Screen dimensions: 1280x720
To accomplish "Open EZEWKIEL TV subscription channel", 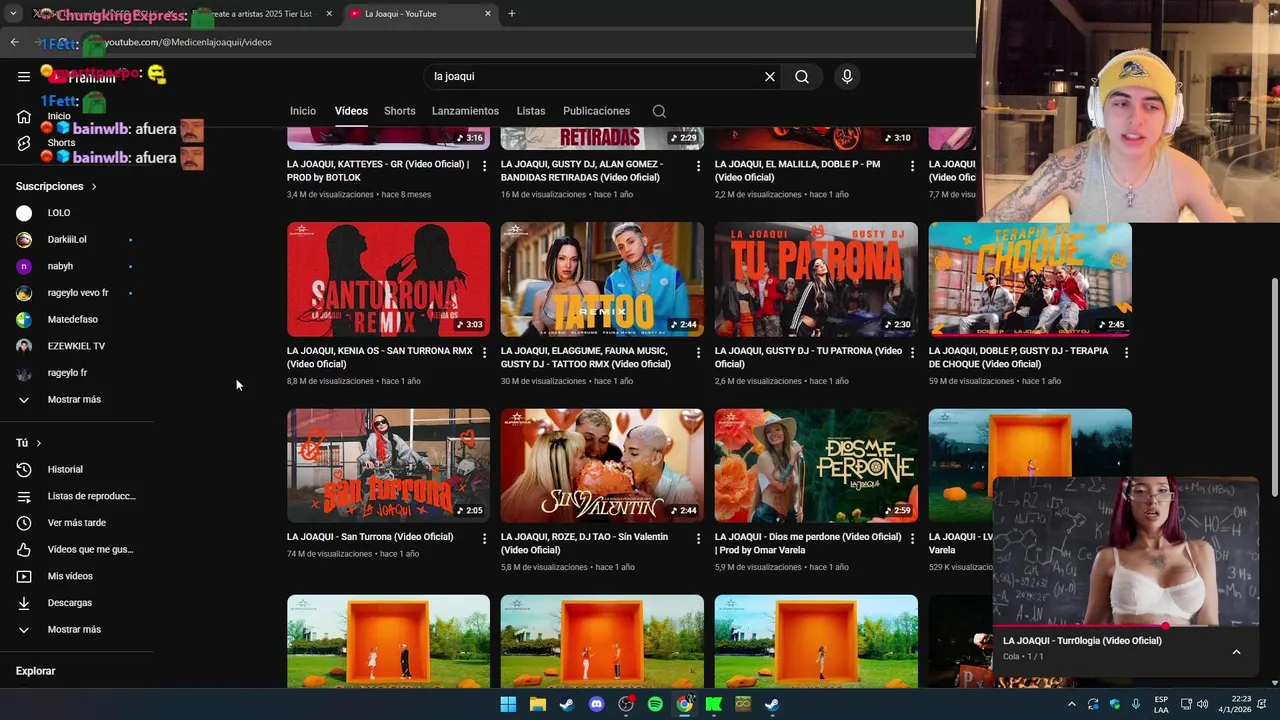I will coord(76,346).
